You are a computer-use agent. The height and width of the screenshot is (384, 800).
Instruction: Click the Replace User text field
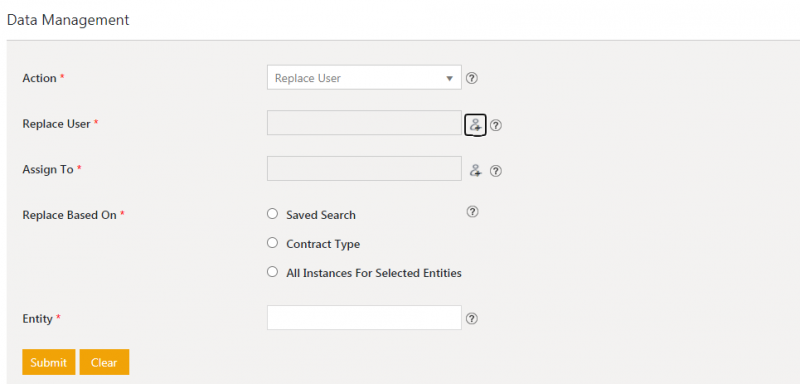(x=364, y=123)
